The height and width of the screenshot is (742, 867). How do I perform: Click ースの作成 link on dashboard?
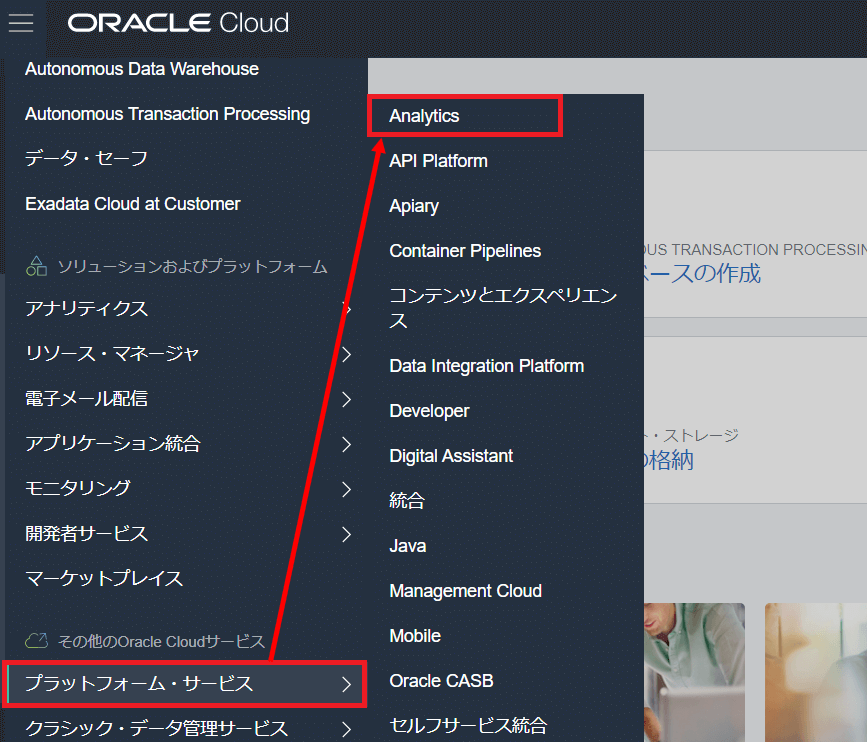coord(702,274)
